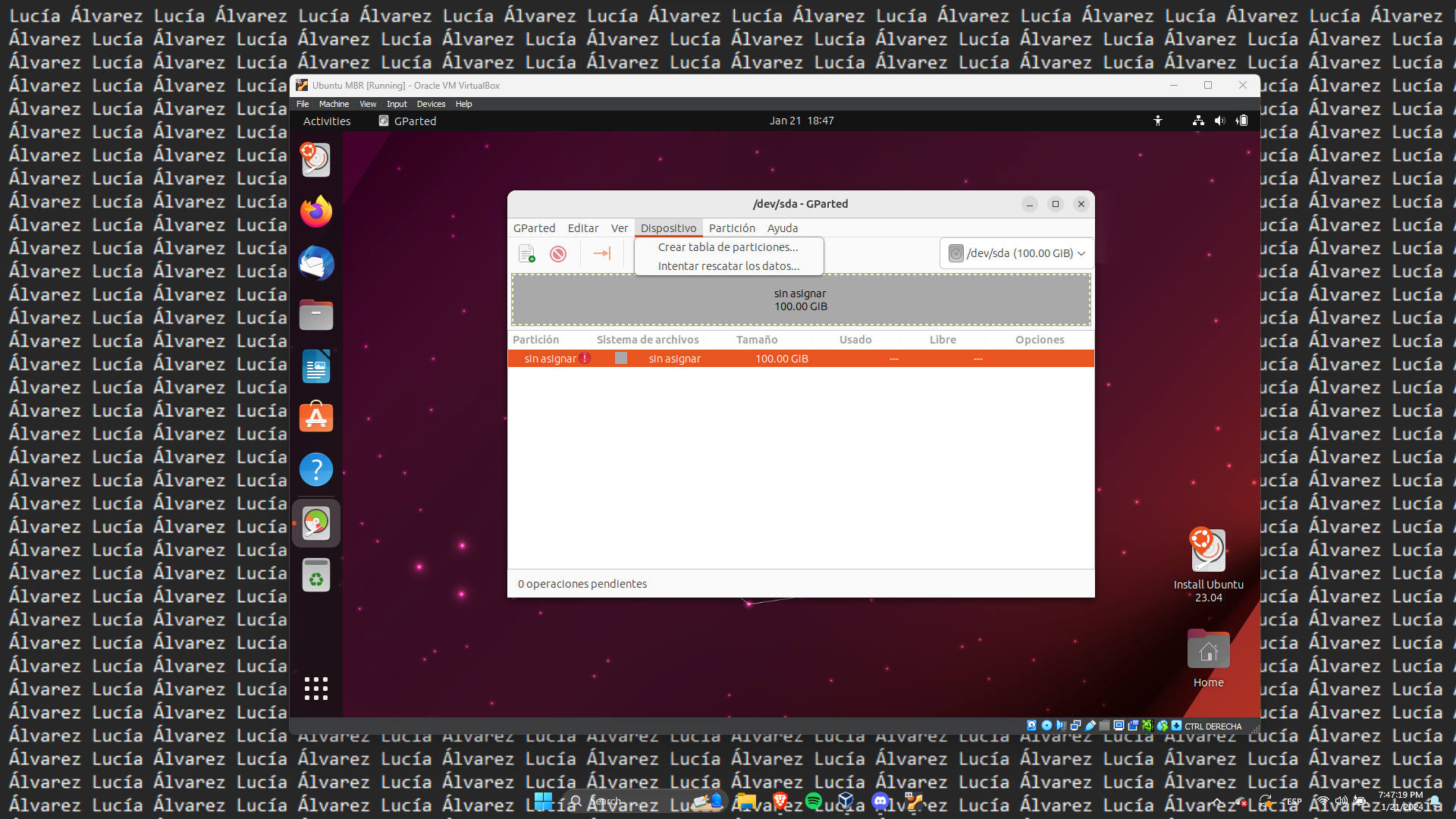Open the Partición menu
1456x819 pixels.
point(732,228)
